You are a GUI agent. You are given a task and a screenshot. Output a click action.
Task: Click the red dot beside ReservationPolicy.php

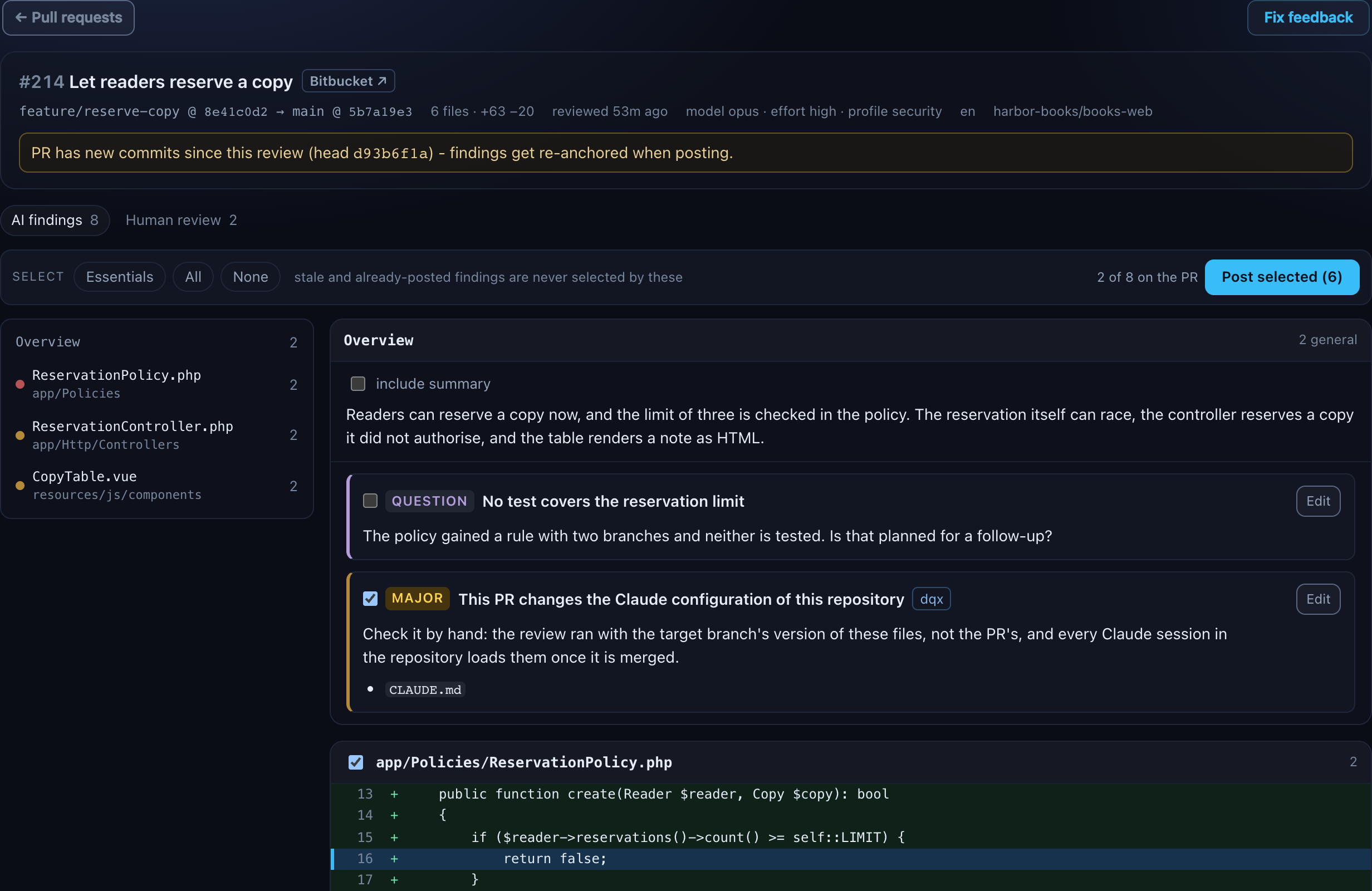[19, 384]
